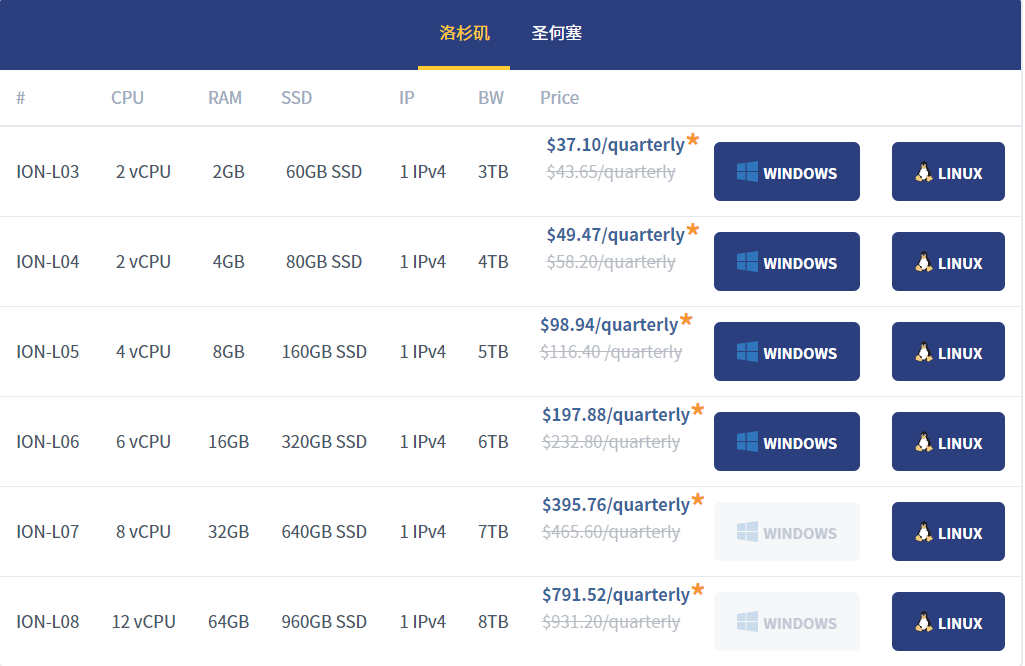The image size is (1025, 666).
Task: Click the Price column header
Action: click(x=559, y=97)
